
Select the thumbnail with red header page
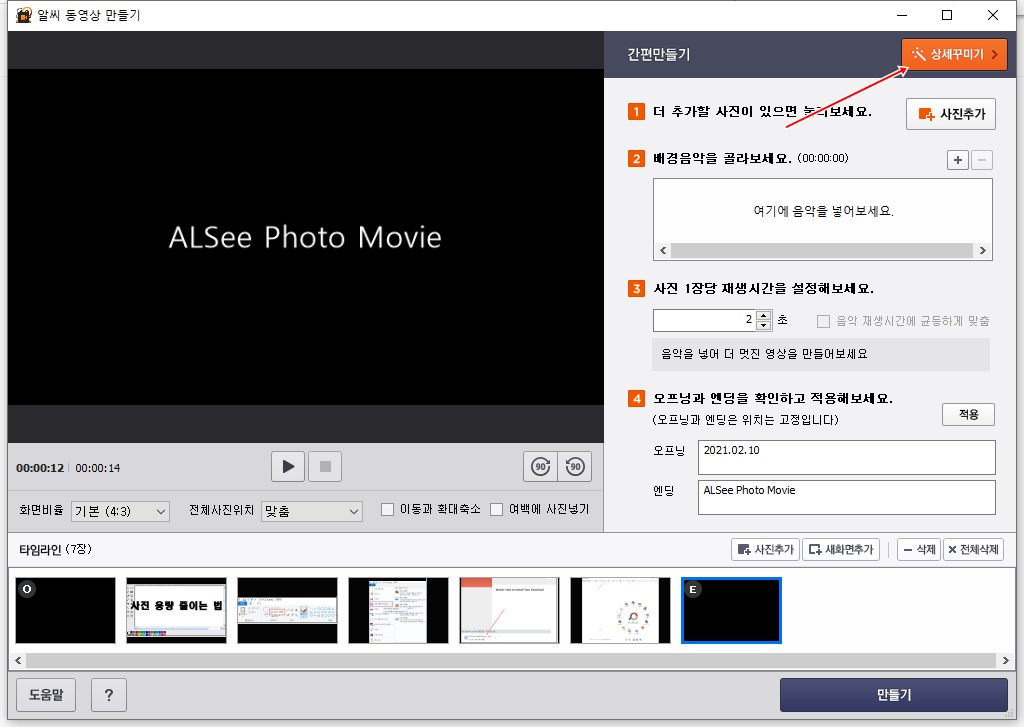(x=509, y=611)
